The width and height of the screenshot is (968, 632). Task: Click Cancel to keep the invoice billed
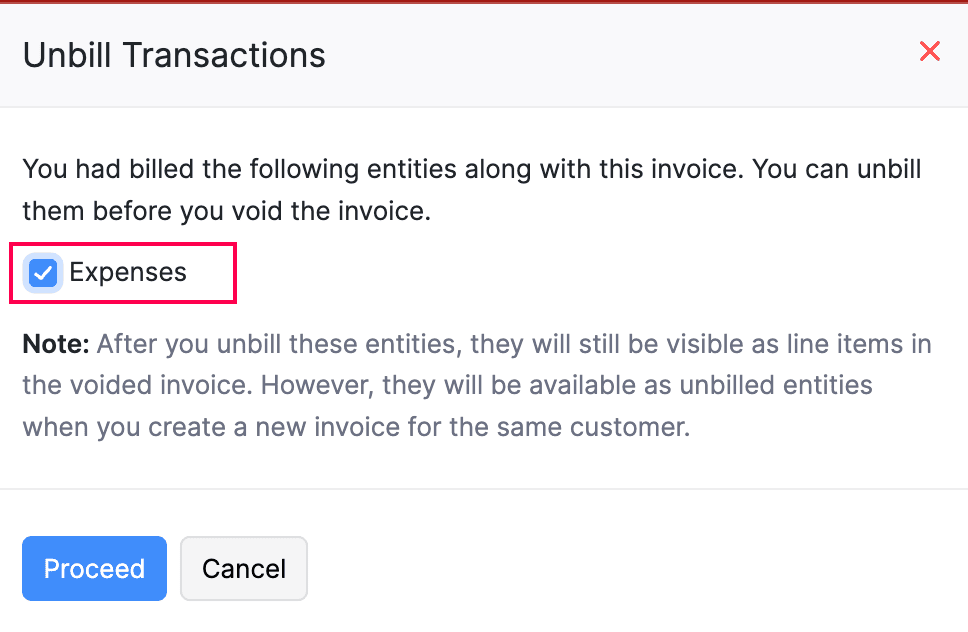[243, 568]
